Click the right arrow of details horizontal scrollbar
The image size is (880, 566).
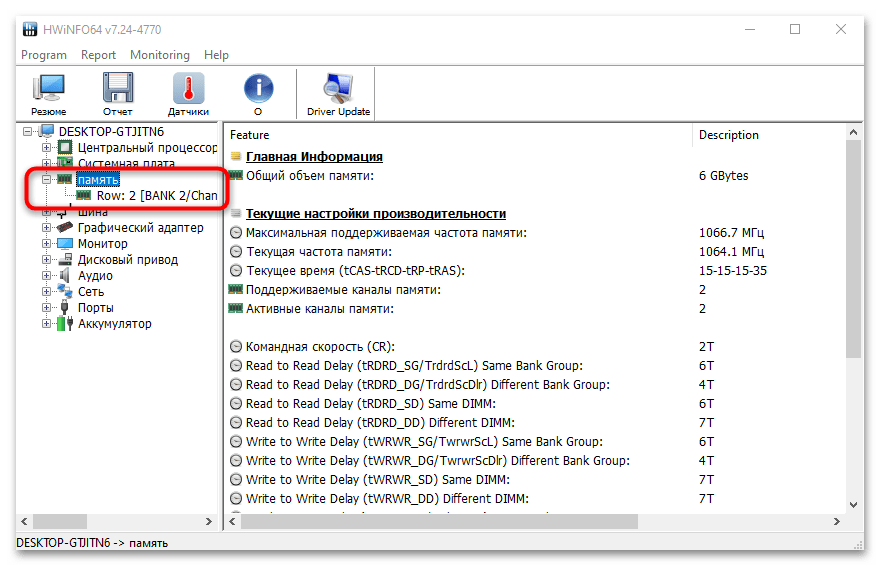coord(837,522)
